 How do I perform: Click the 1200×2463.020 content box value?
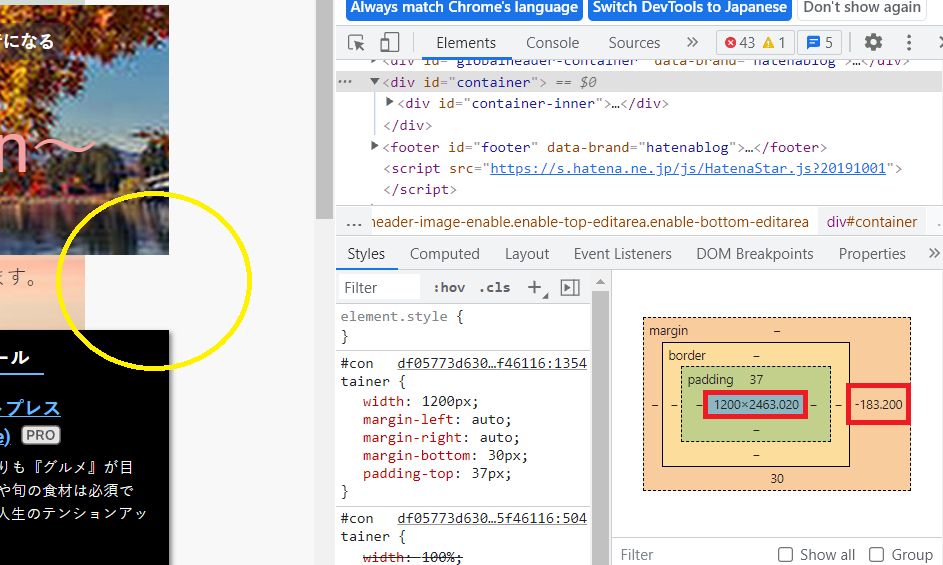coord(756,404)
